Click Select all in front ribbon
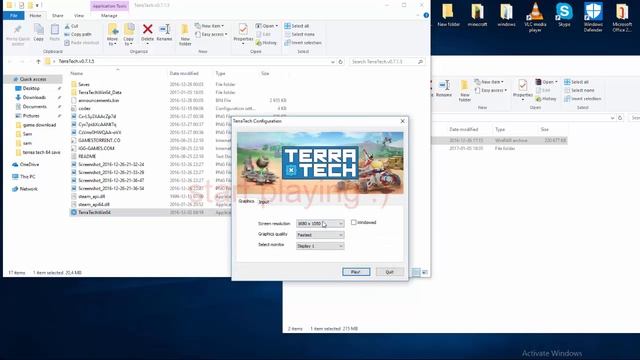This screenshot has width=640, height=360. coord(297,26)
